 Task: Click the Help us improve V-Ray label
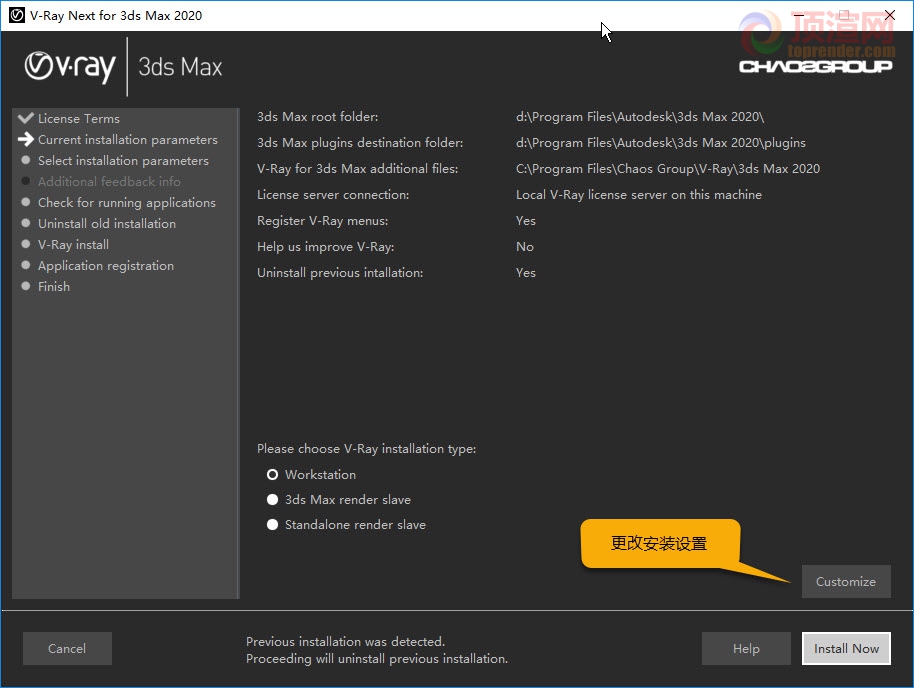(325, 247)
